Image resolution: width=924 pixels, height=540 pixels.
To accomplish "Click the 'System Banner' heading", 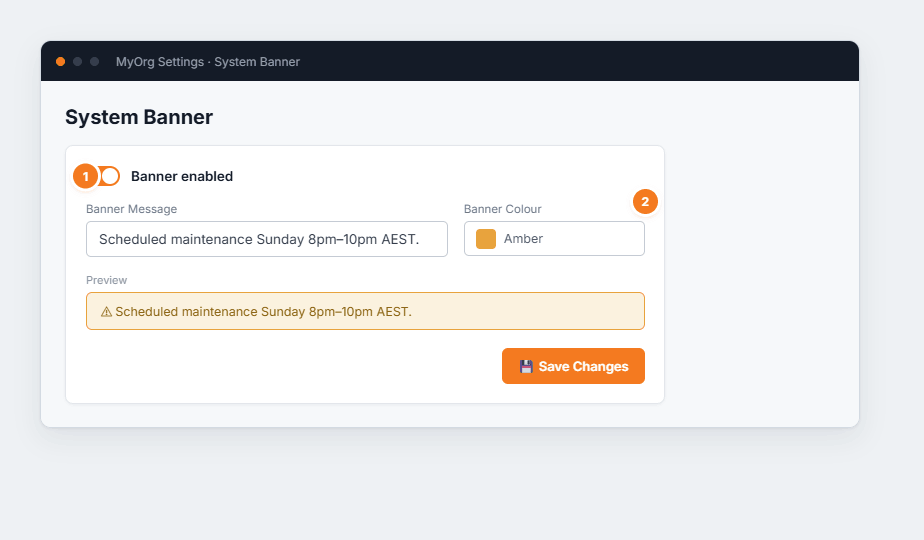I will tap(139, 117).
